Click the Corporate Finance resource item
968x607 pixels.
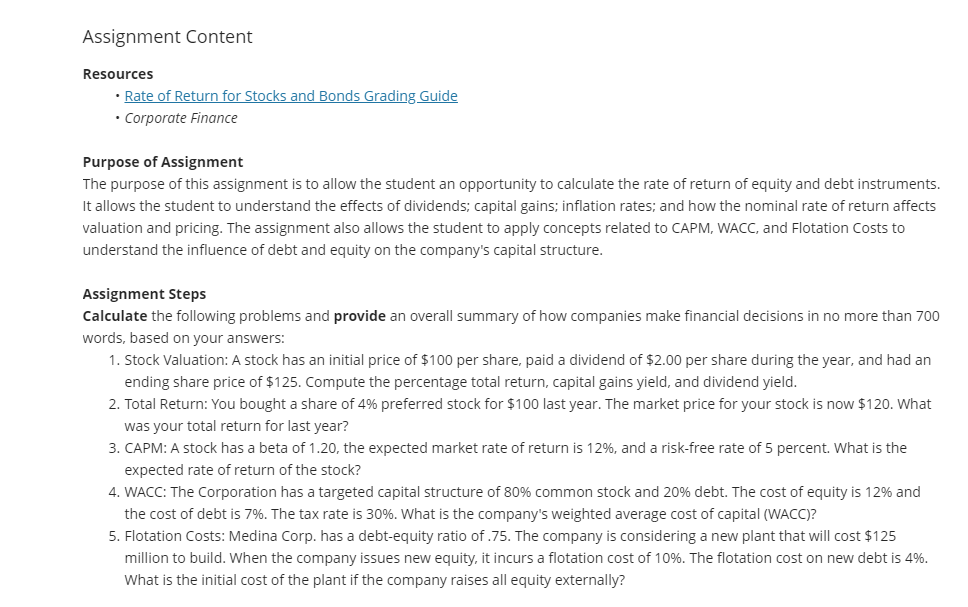click(181, 118)
